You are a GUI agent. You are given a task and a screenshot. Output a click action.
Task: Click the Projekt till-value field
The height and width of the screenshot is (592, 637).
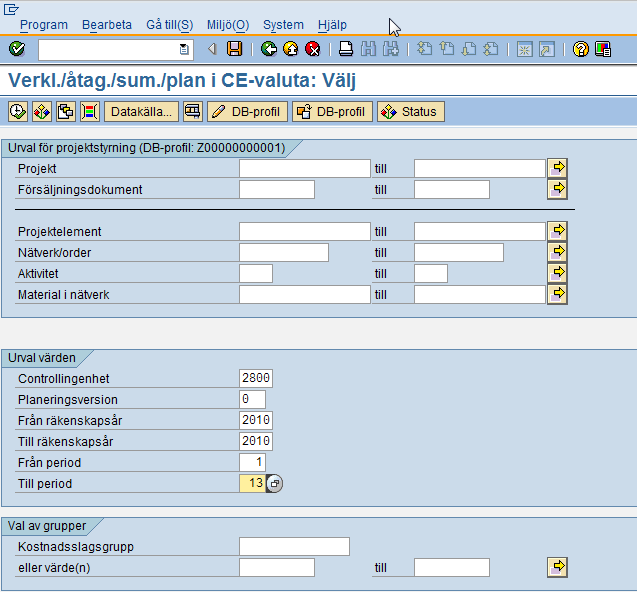[480, 168]
